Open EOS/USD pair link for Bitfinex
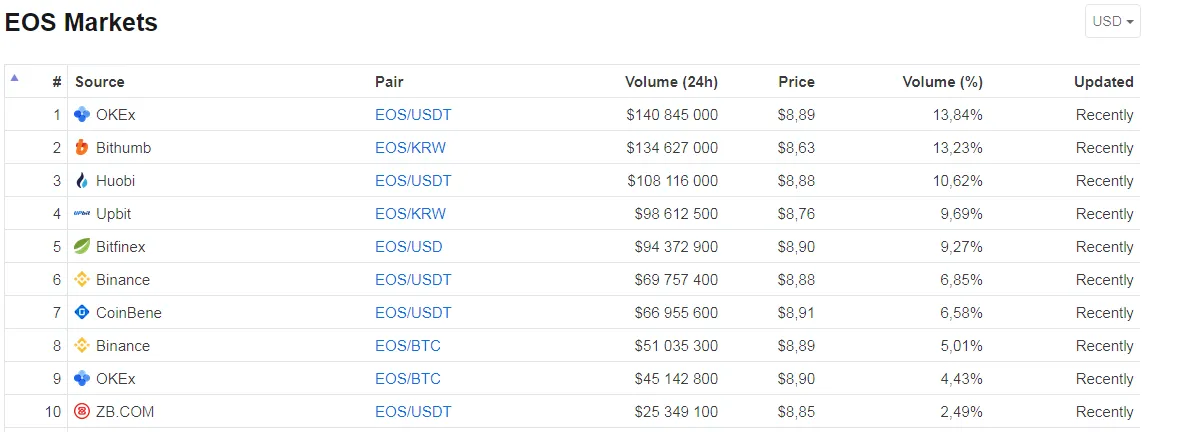 point(409,246)
